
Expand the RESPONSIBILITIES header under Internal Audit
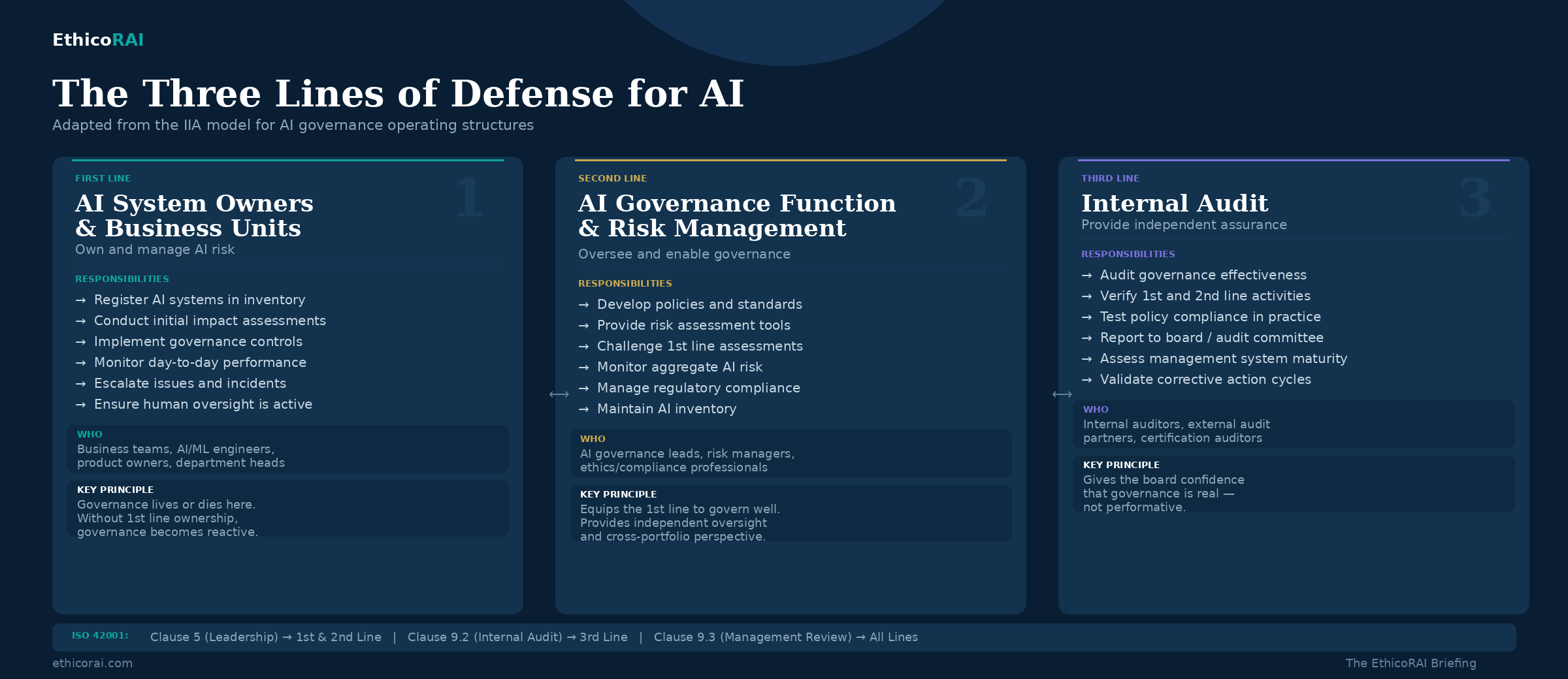click(1128, 254)
